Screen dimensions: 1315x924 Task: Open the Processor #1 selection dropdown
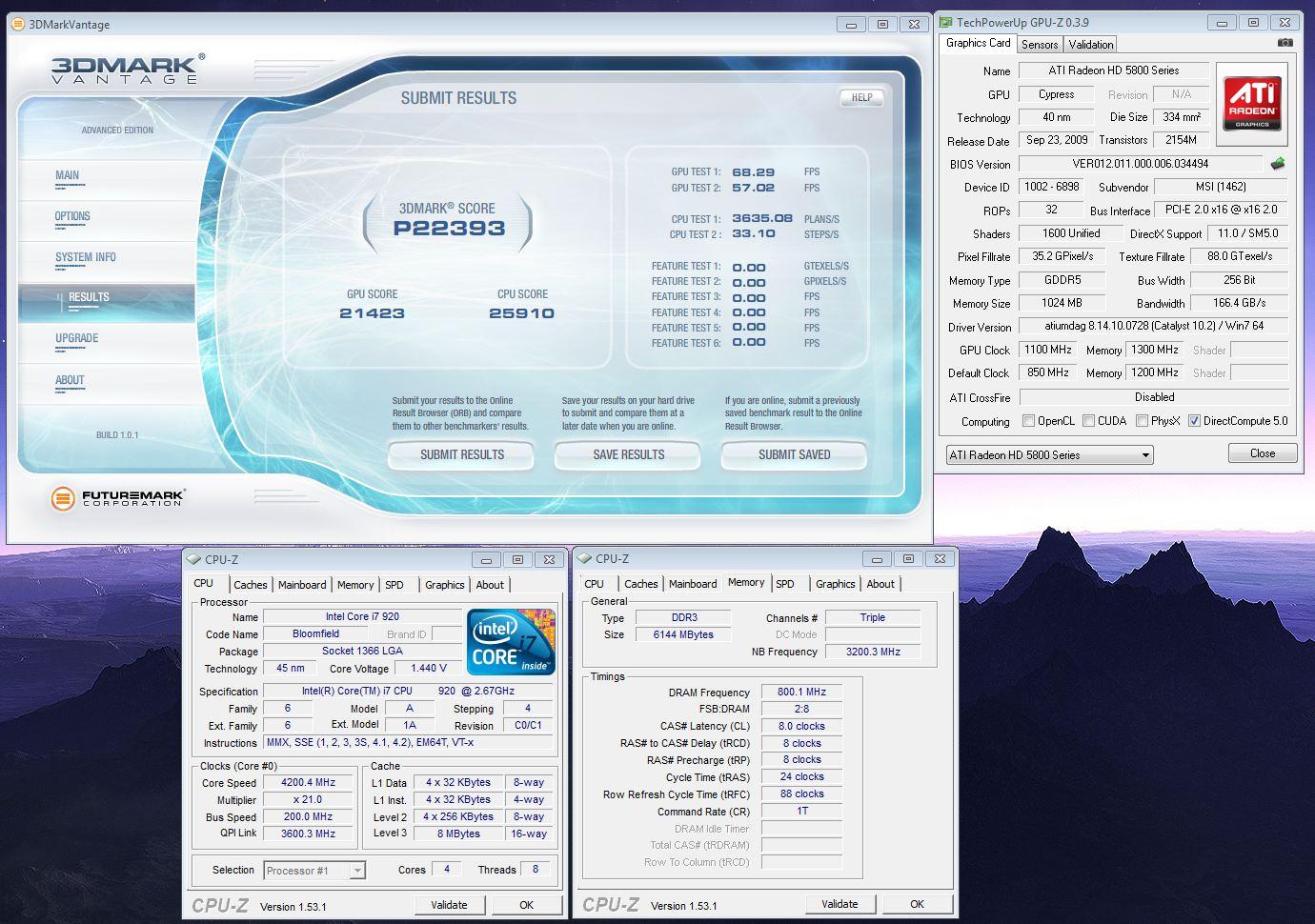[x=314, y=871]
